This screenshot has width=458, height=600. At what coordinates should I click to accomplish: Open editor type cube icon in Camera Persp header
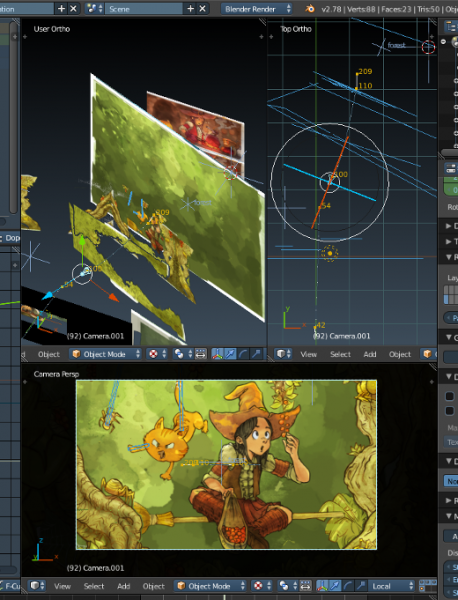tap(37, 586)
